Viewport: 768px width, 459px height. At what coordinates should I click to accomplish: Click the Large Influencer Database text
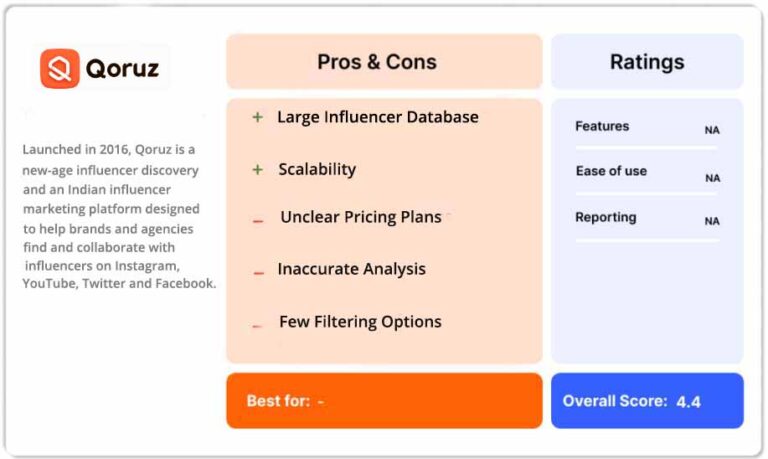pyautogui.click(x=378, y=118)
